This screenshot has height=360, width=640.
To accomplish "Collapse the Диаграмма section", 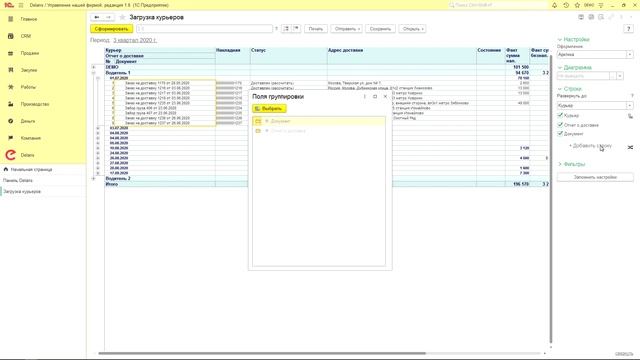I will tap(575, 67).
